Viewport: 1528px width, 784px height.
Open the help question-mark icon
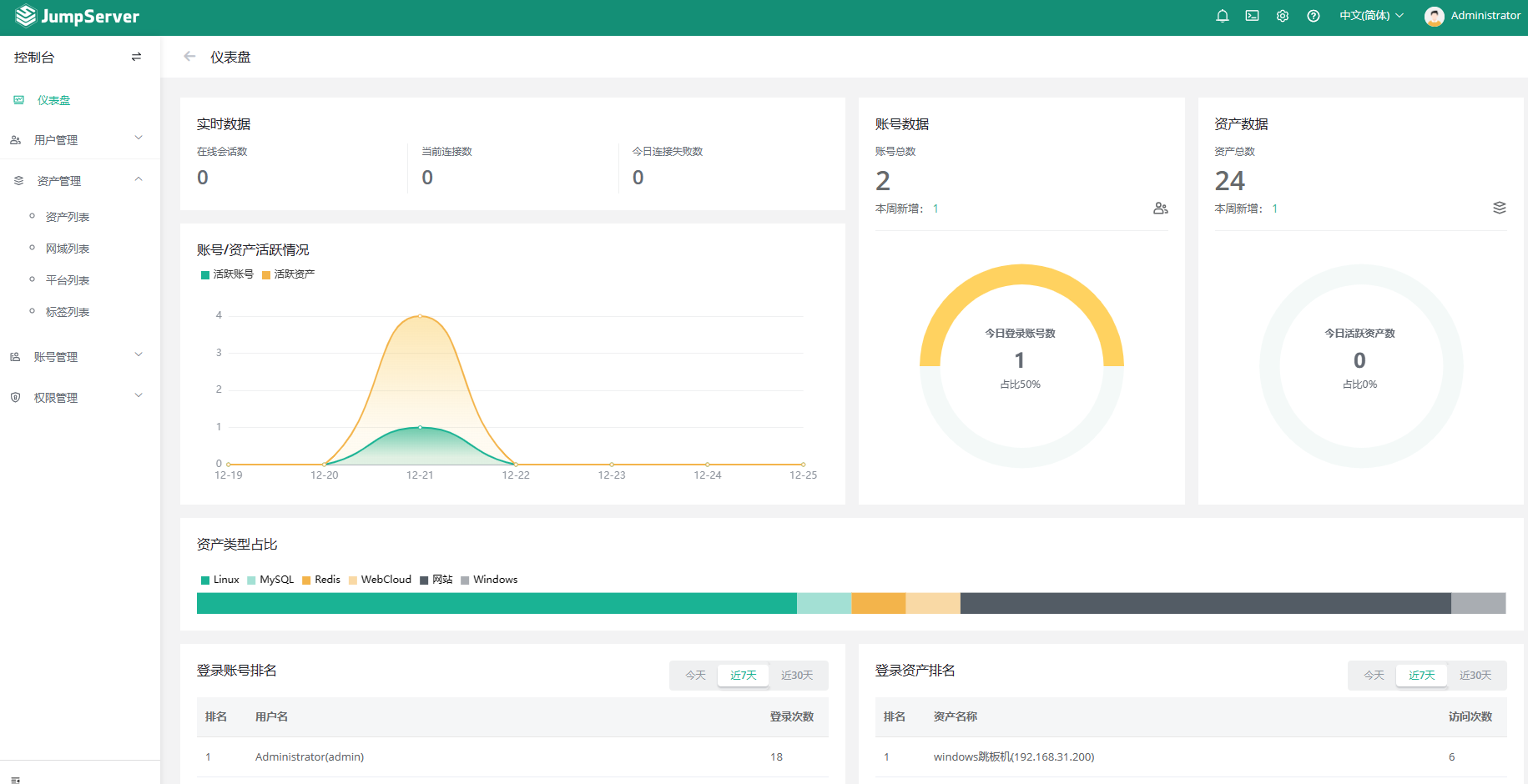click(x=1314, y=16)
